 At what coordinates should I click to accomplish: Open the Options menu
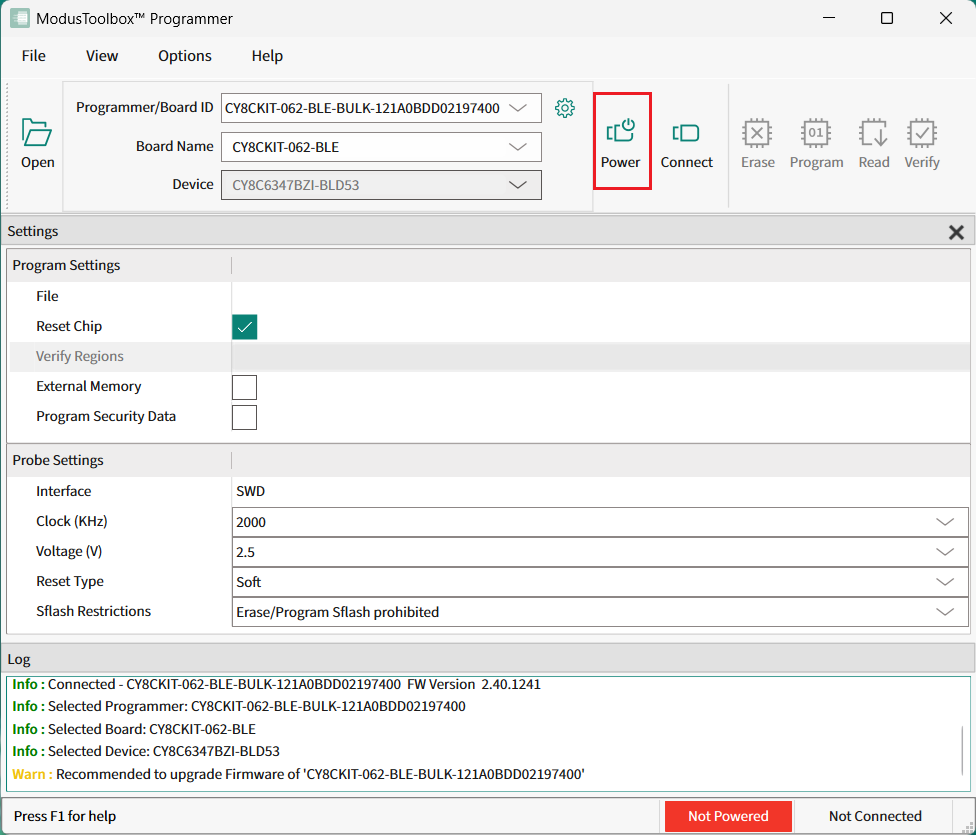(184, 56)
